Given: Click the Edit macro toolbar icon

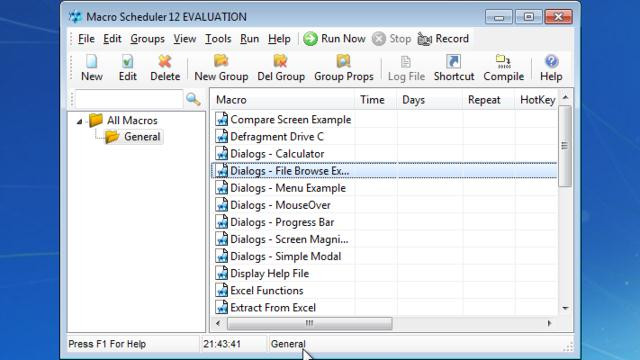Looking at the screenshot, I should click(x=127, y=68).
